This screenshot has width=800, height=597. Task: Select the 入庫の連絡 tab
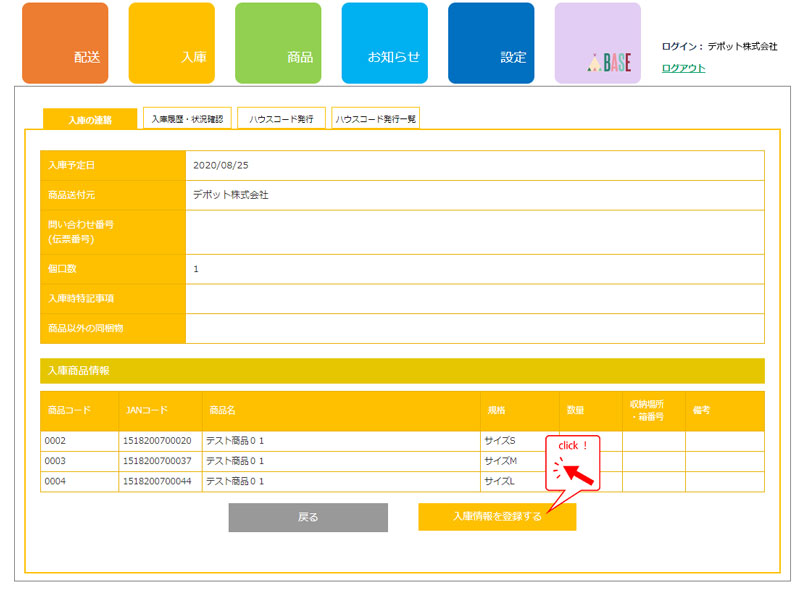pos(90,119)
